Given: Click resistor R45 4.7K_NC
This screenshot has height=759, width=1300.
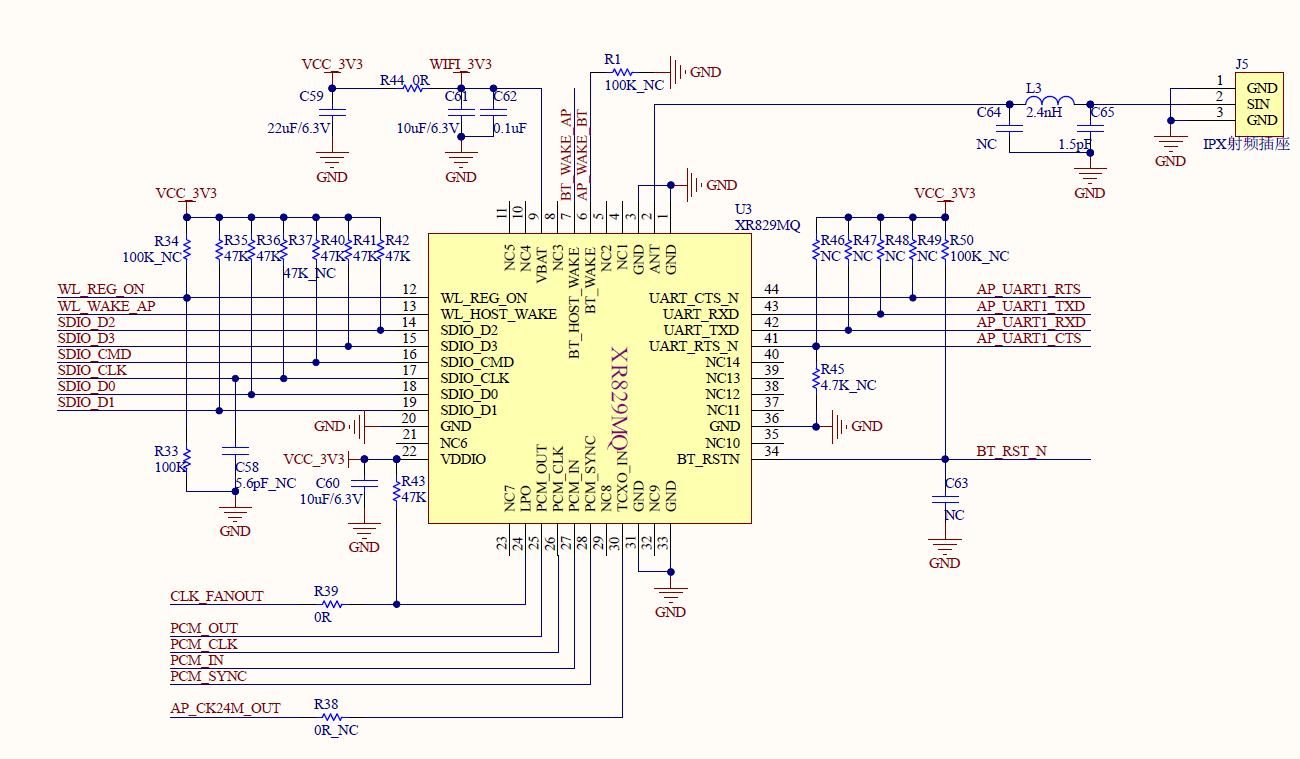Looking at the screenshot, I should click(816, 377).
